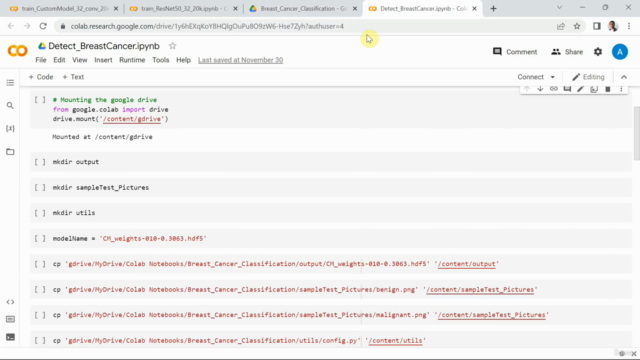Open the Edit menu

point(59,60)
